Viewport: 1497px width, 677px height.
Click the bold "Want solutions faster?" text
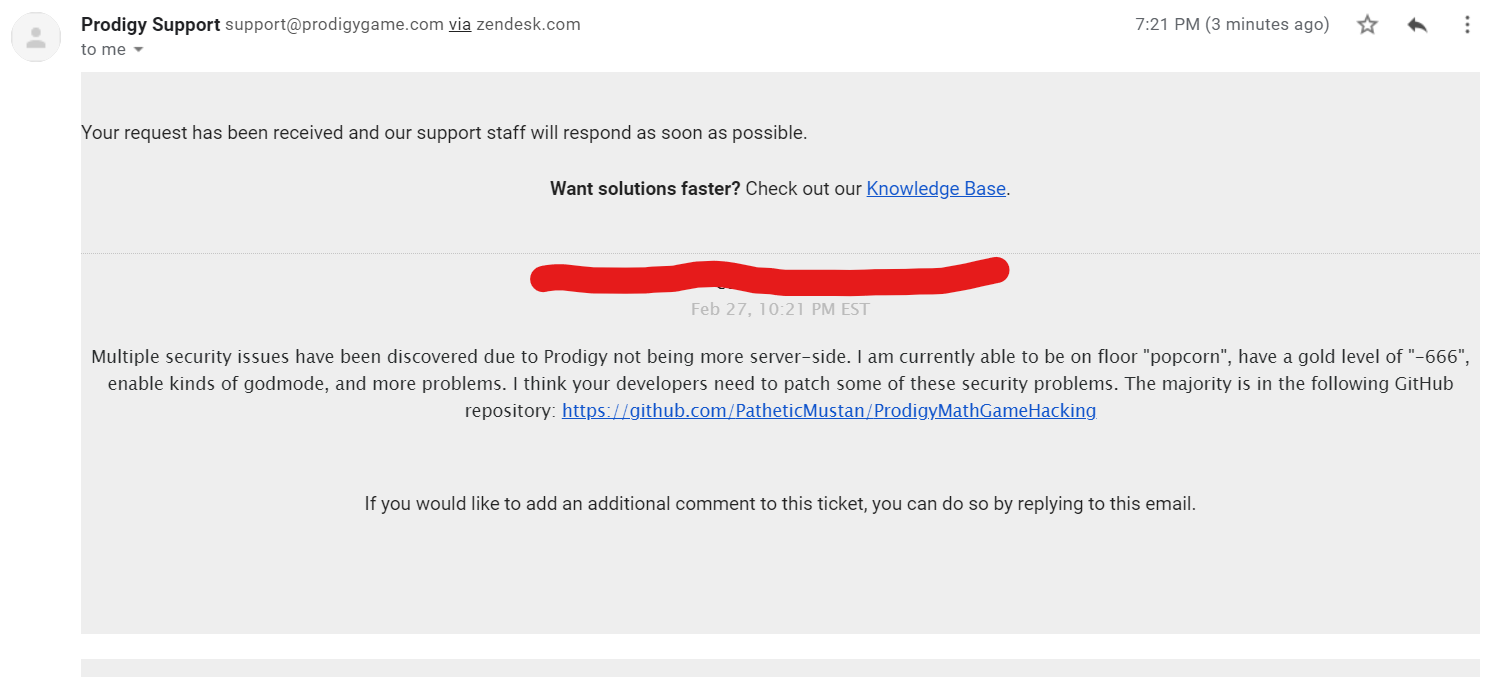(644, 189)
